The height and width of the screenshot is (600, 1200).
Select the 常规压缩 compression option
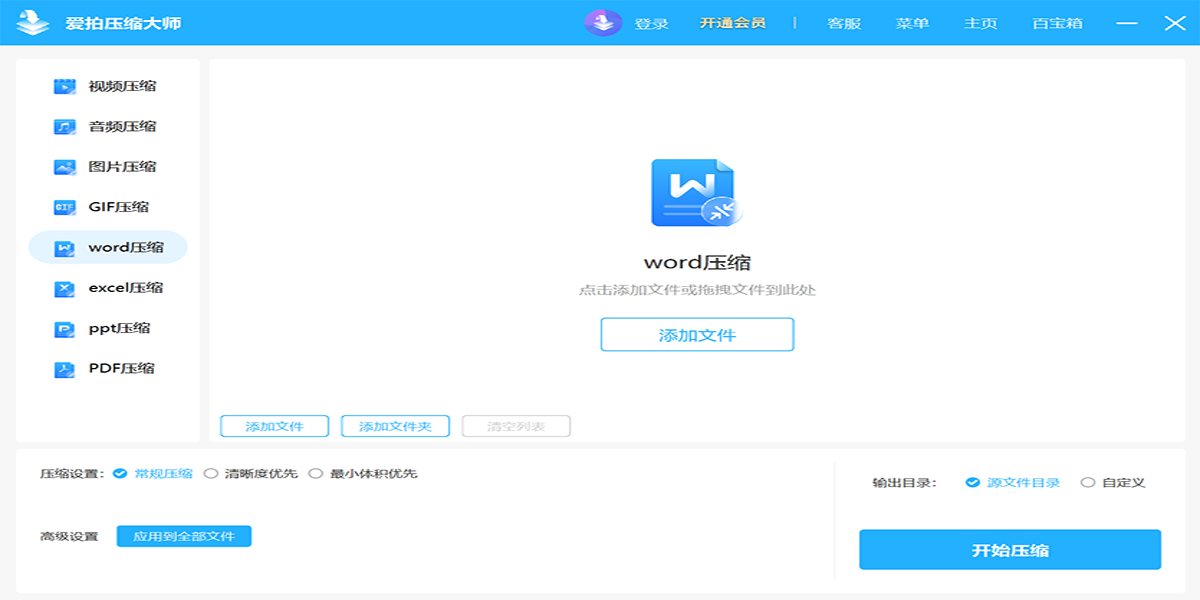coord(153,474)
